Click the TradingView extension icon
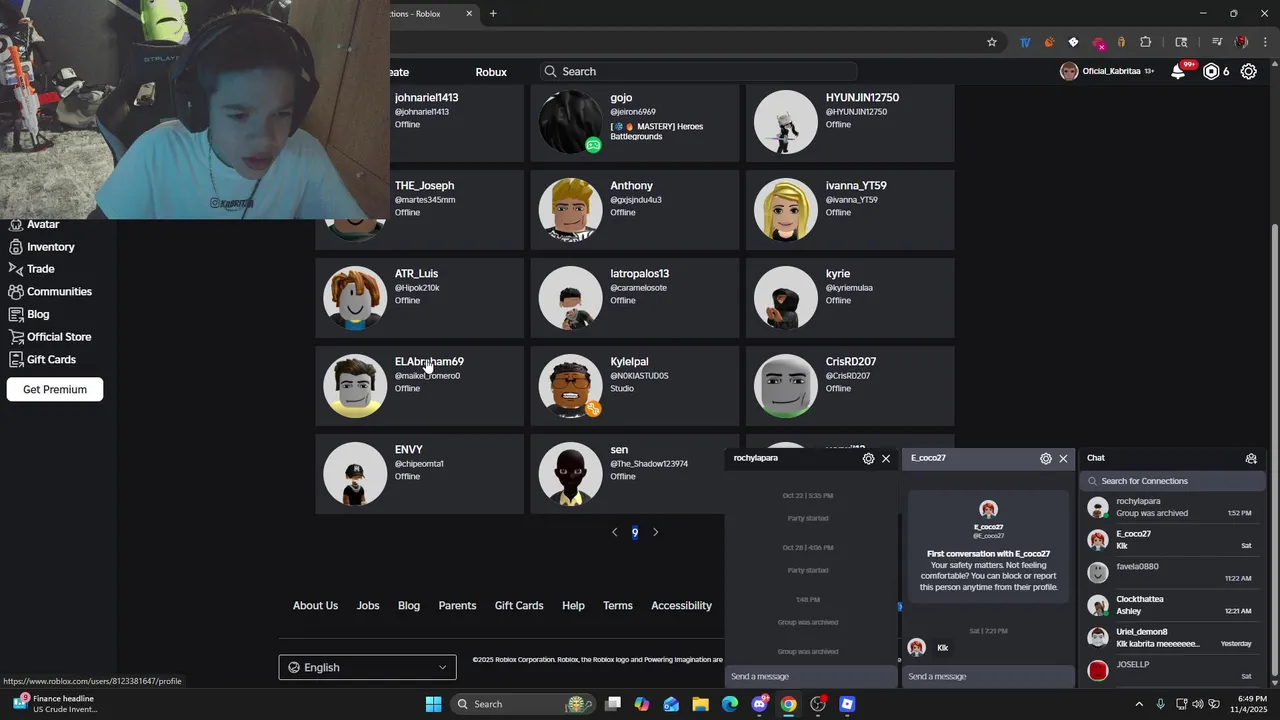Screen dimensions: 1280x720 pos(1025,42)
